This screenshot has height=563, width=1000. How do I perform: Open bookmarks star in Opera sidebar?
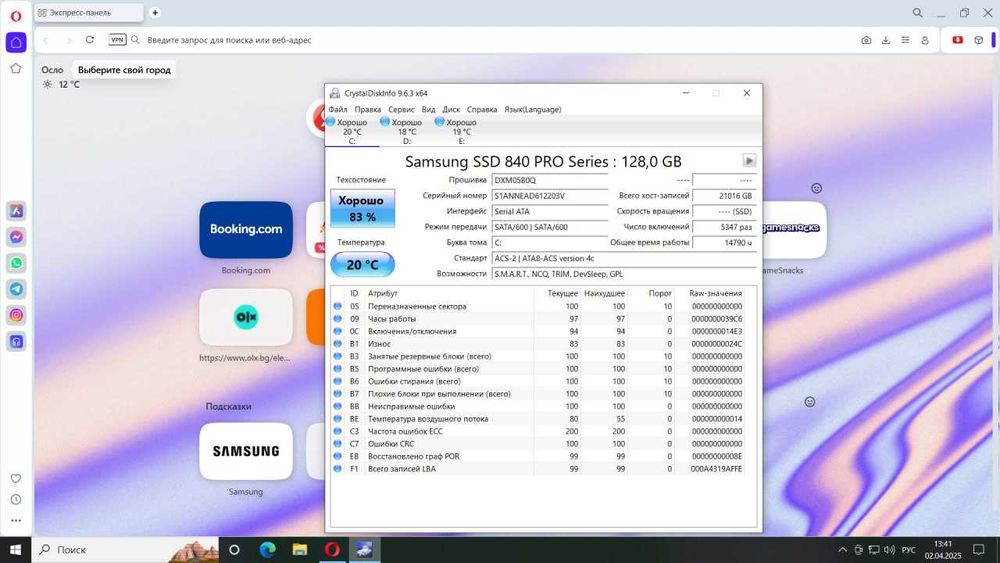point(16,68)
